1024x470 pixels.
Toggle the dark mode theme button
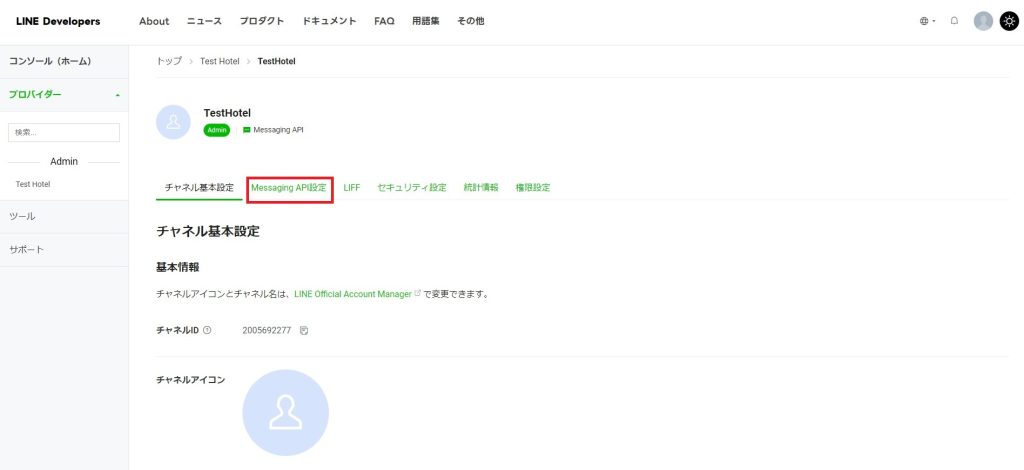click(1008, 21)
